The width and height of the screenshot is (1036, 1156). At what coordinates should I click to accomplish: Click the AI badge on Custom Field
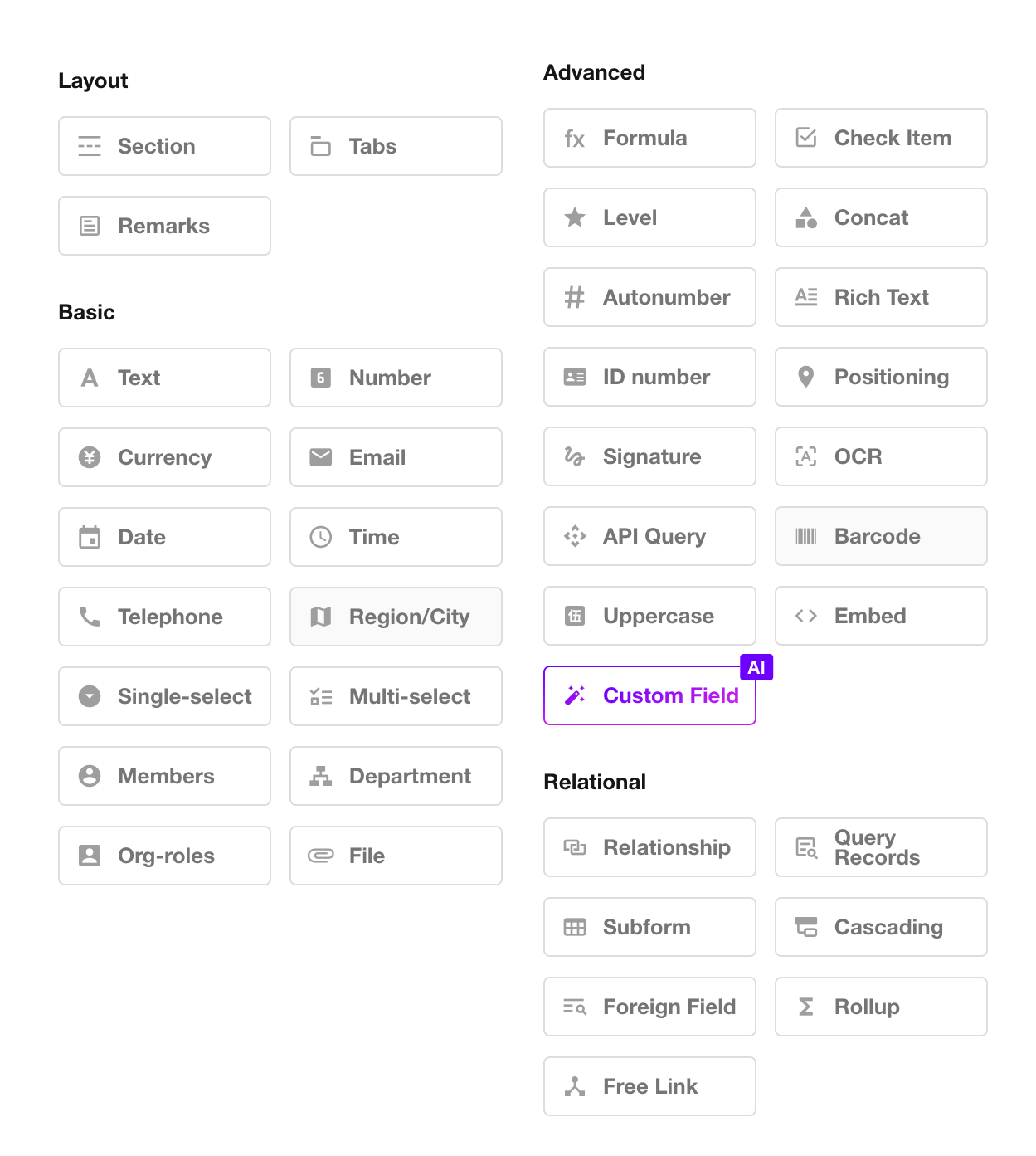click(x=756, y=667)
